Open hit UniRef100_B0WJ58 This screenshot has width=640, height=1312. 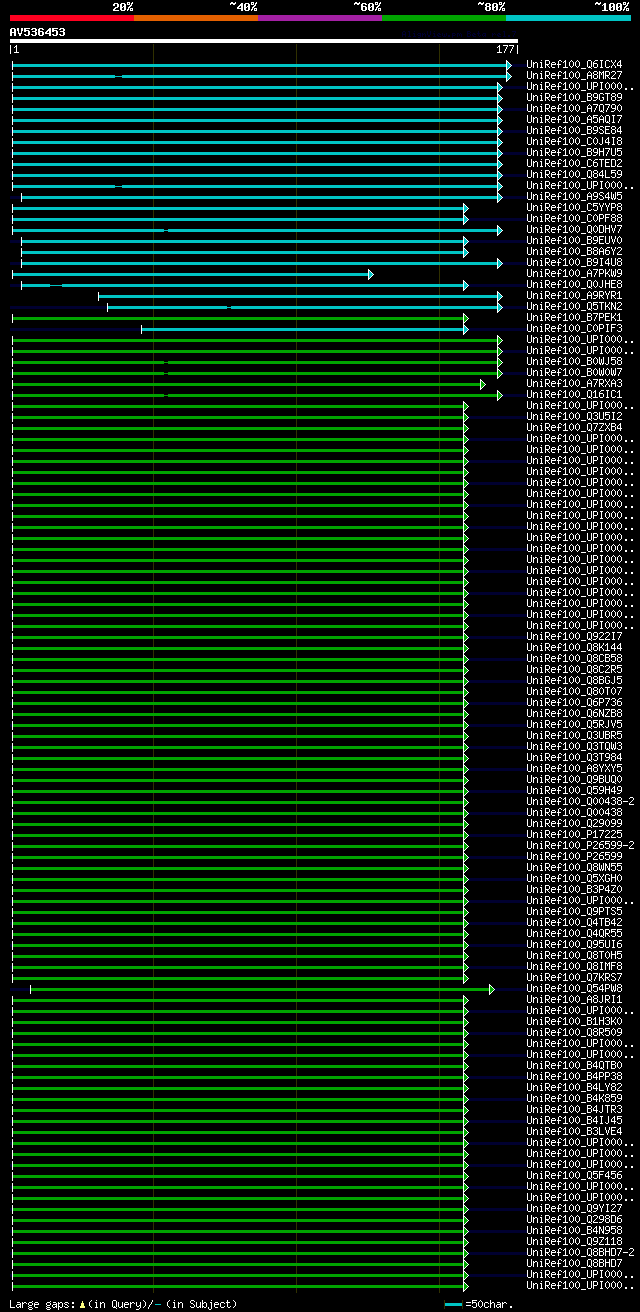click(x=574, y=361)
